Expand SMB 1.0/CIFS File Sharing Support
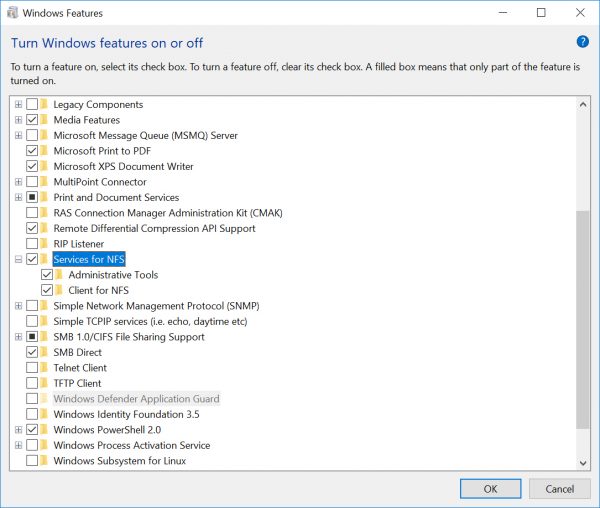This screenshot has height=508, width=600. (18, 337)
